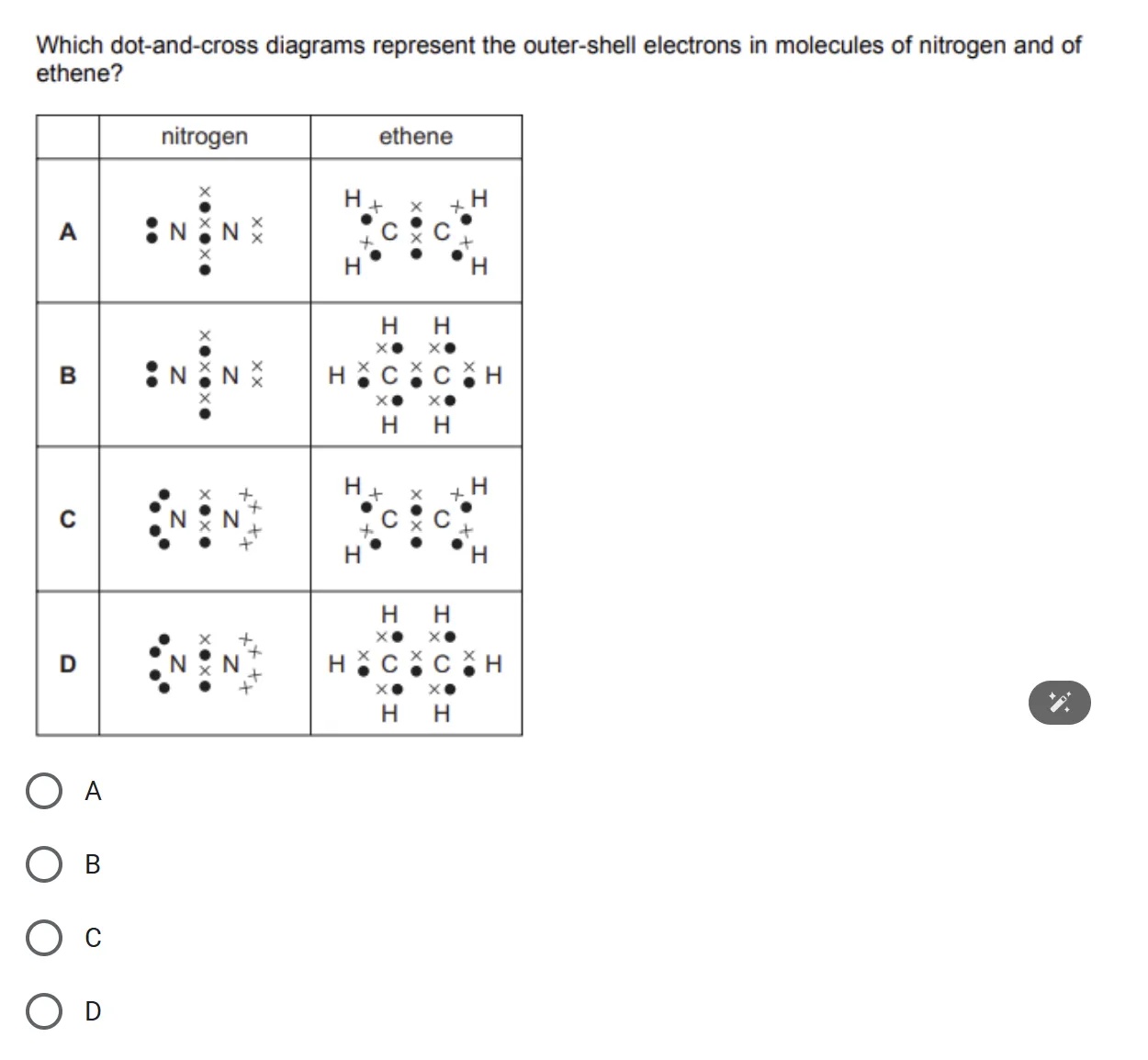Click the answer option label B text

(92, 863)
